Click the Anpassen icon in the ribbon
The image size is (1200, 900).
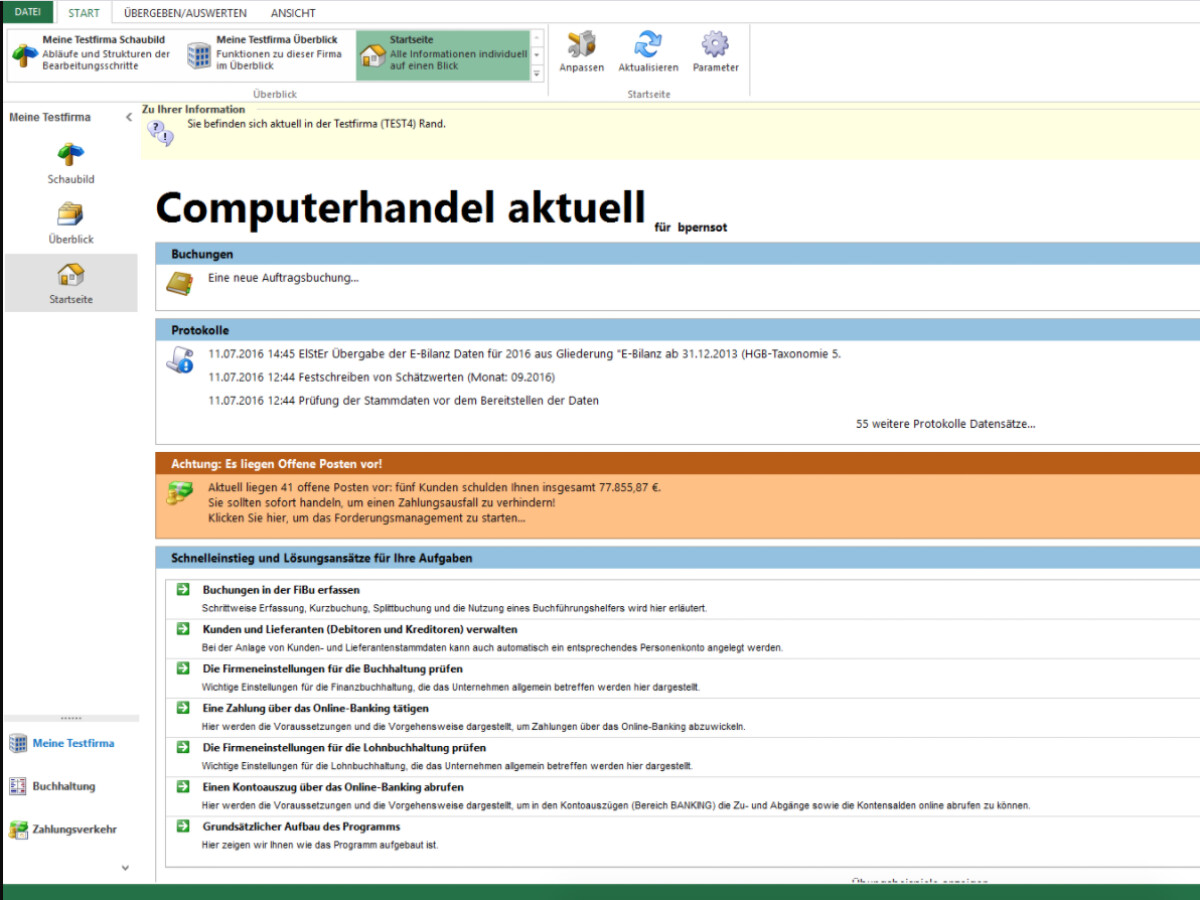pyautogui.click(x=581, y=46)
